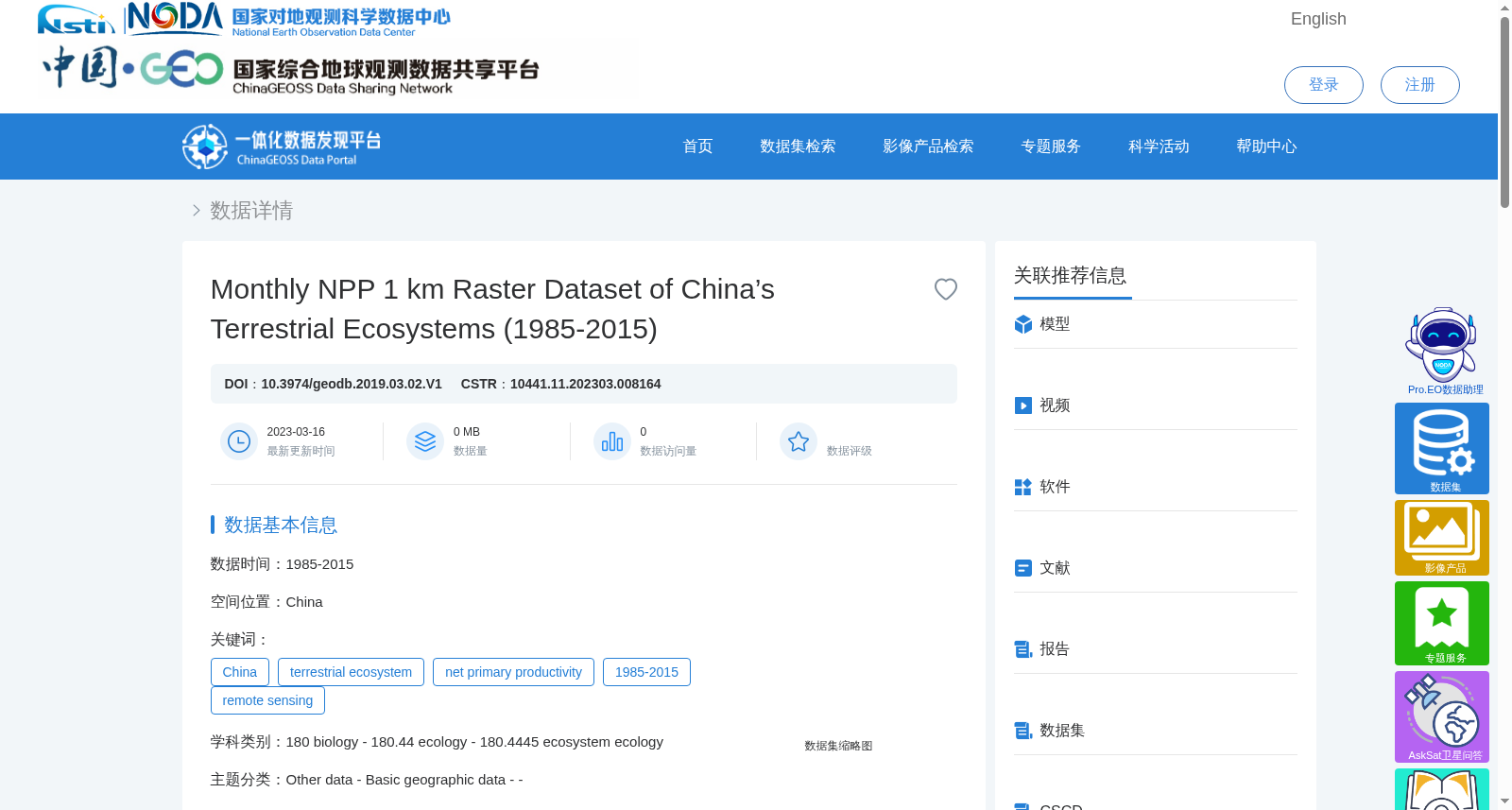Open the 影像产品 image products tile
1512x810 pixels.
(1442, 538)
